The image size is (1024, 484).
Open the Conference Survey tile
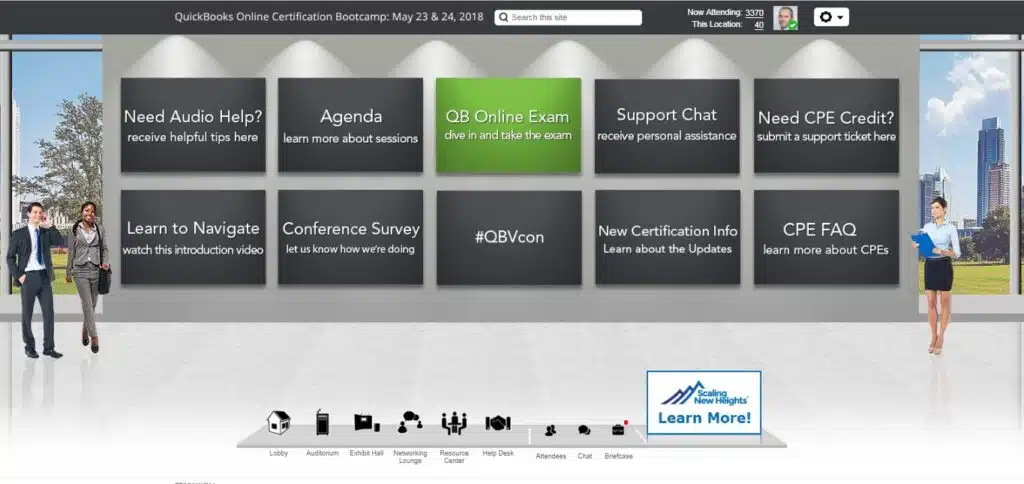(351, 237)
